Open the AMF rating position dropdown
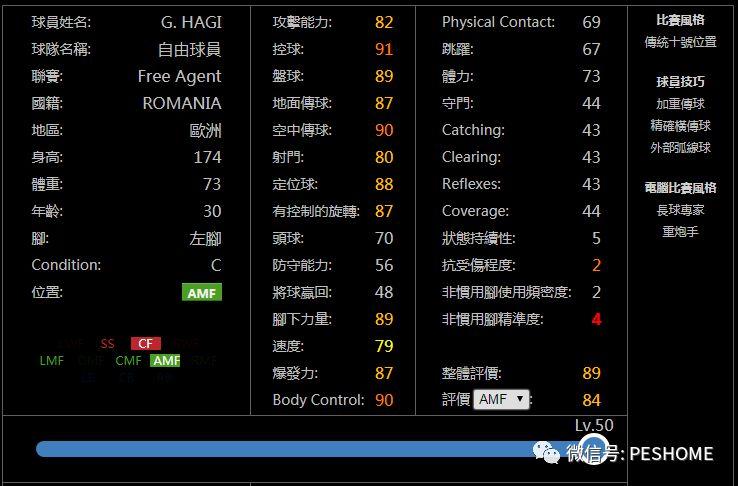738x486 pixels. tap(501, 399)
